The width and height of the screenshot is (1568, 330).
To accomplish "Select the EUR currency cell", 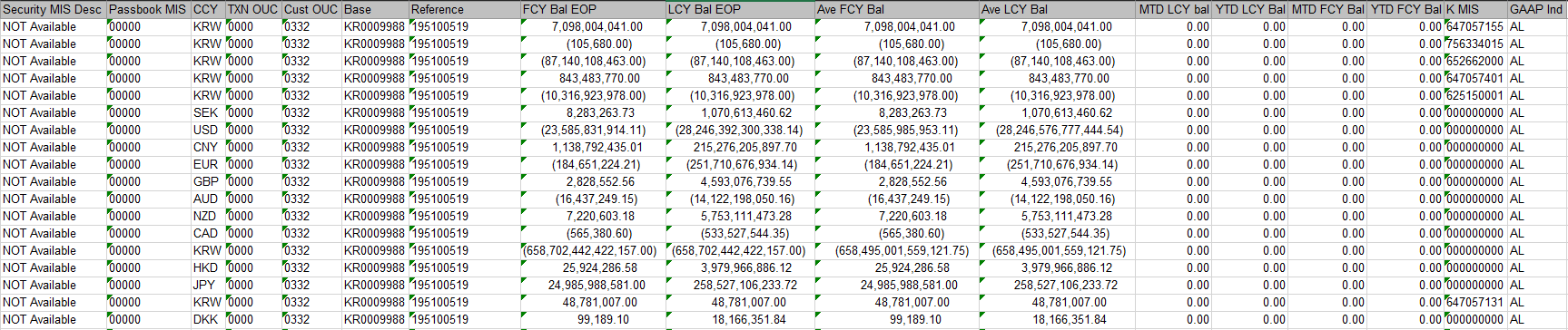I will pyautogui.click(x=207, y=165).
